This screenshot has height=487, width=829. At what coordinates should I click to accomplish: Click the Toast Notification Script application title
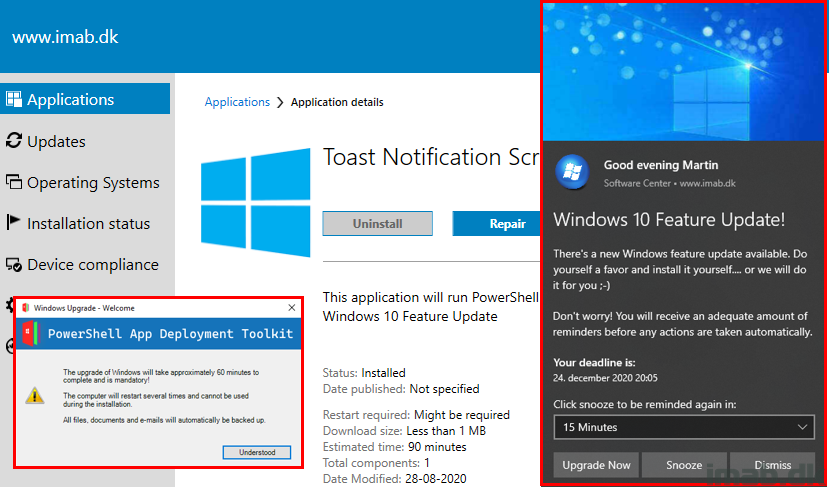point(431,157)
